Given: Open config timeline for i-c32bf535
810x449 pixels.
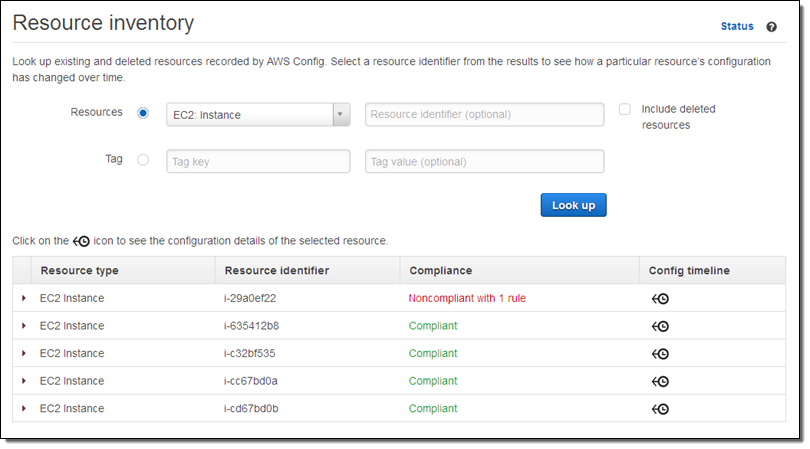Looking at the screenshot, I should (x=660, y=353).
